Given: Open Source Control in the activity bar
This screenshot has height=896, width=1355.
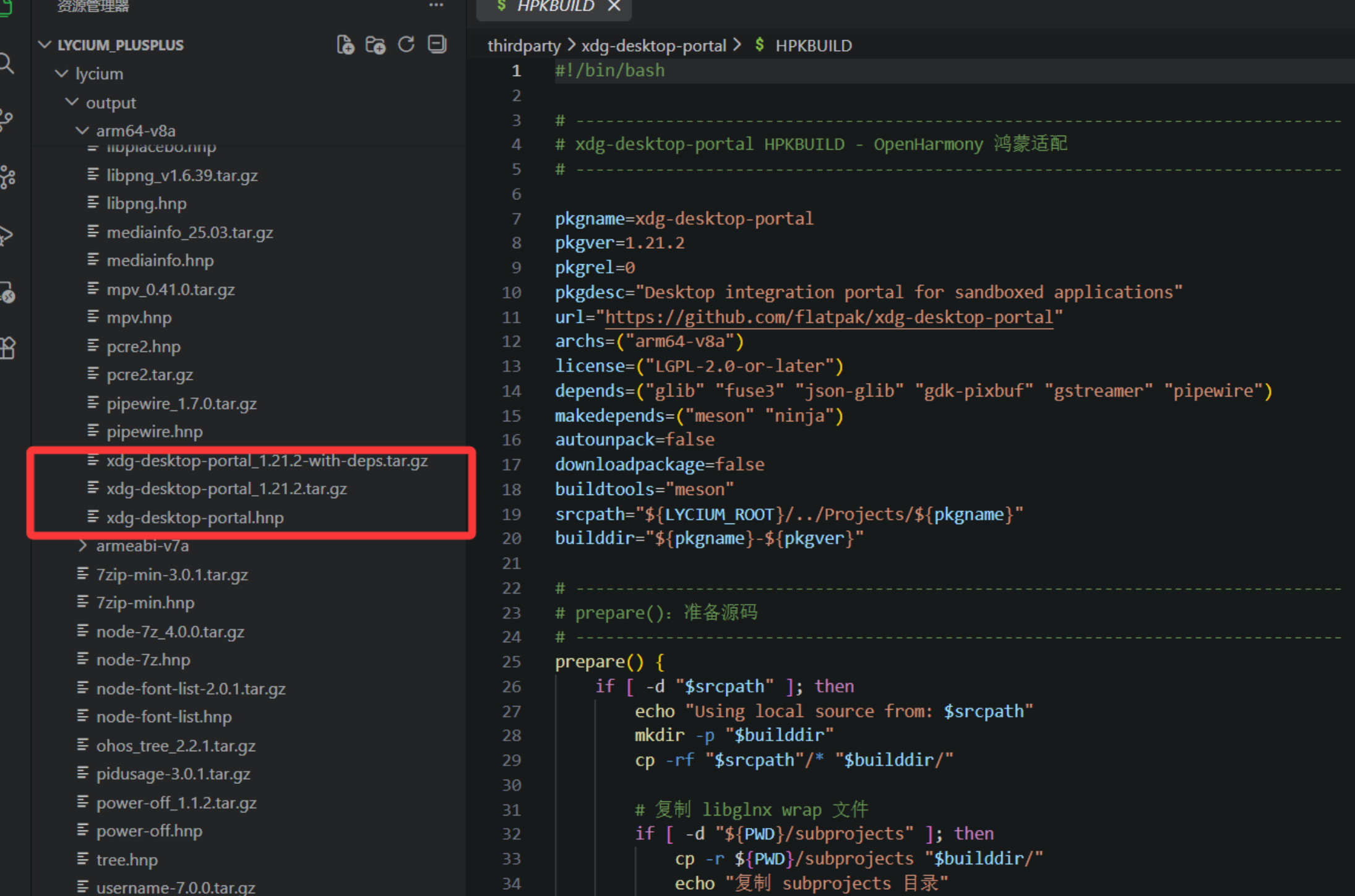Looking at the screenshot, I should [x=6, y=119].
